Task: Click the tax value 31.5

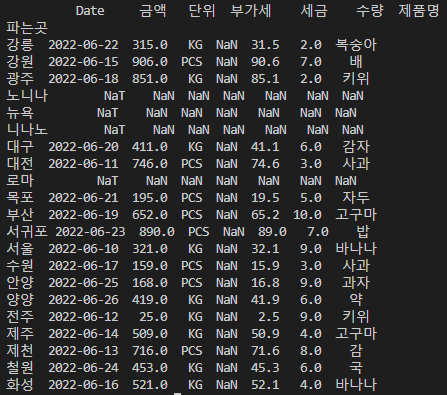Action: 265,45
